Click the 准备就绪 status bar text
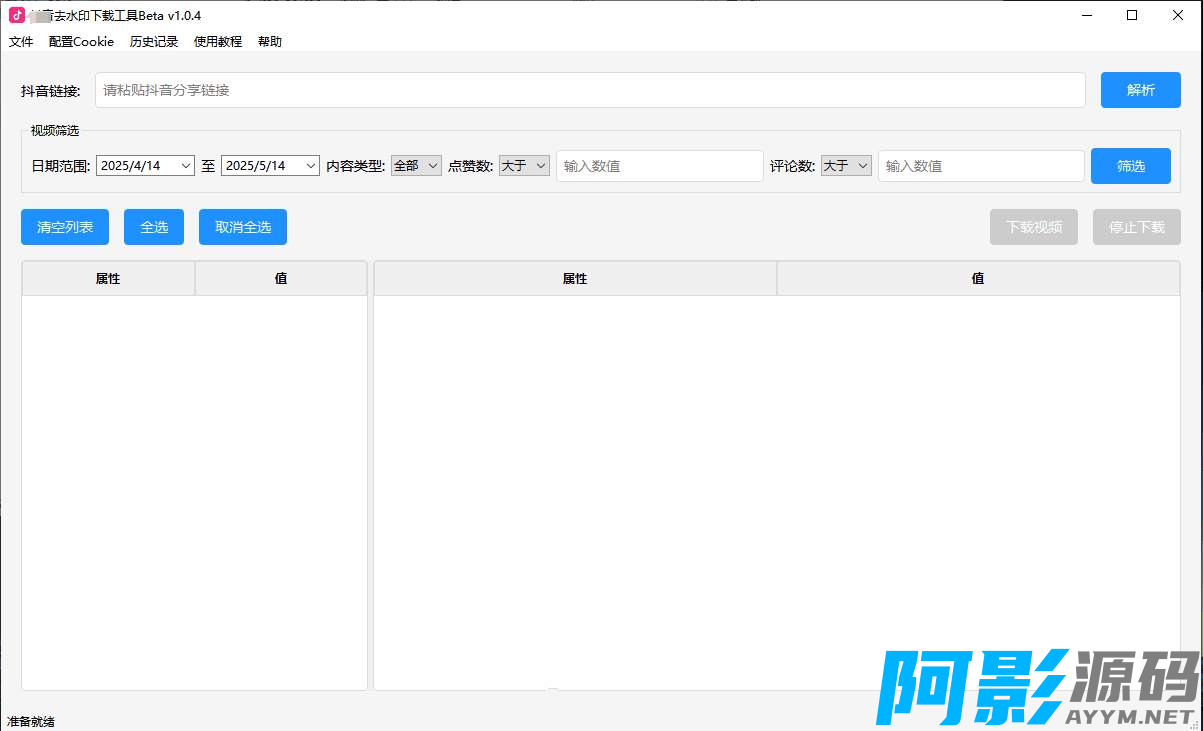The height and width of the screenshot is (731, 1203). tap(31, 721)
